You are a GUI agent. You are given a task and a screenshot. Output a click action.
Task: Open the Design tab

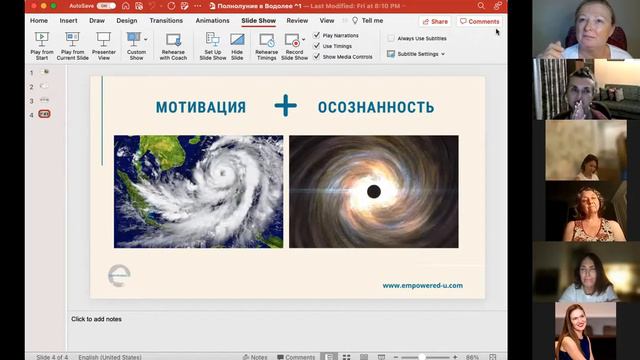pos(127,20)
